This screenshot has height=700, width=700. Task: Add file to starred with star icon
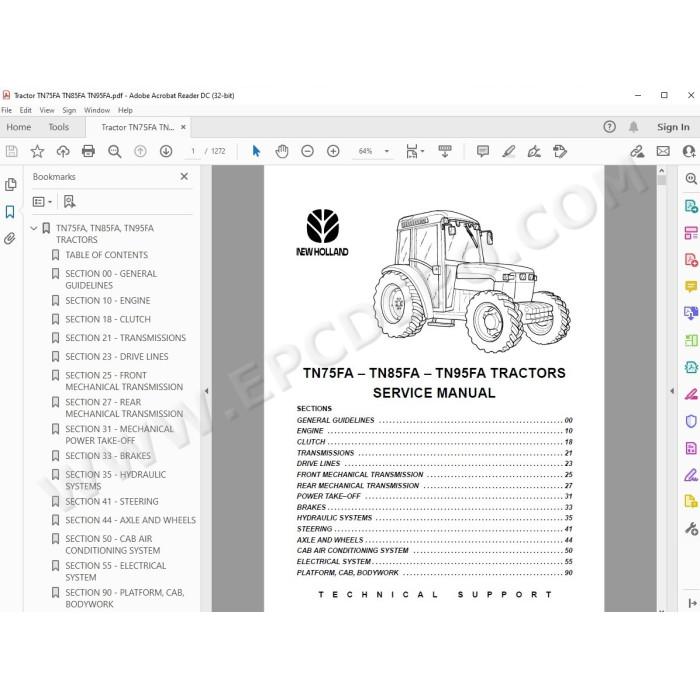[x=37, y=151]
